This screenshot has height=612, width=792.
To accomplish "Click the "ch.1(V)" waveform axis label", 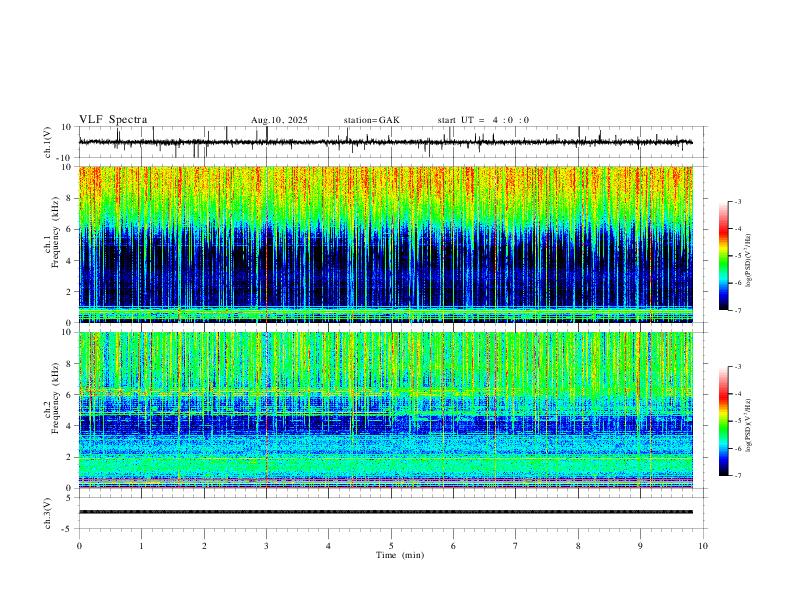I will point(48,142).
